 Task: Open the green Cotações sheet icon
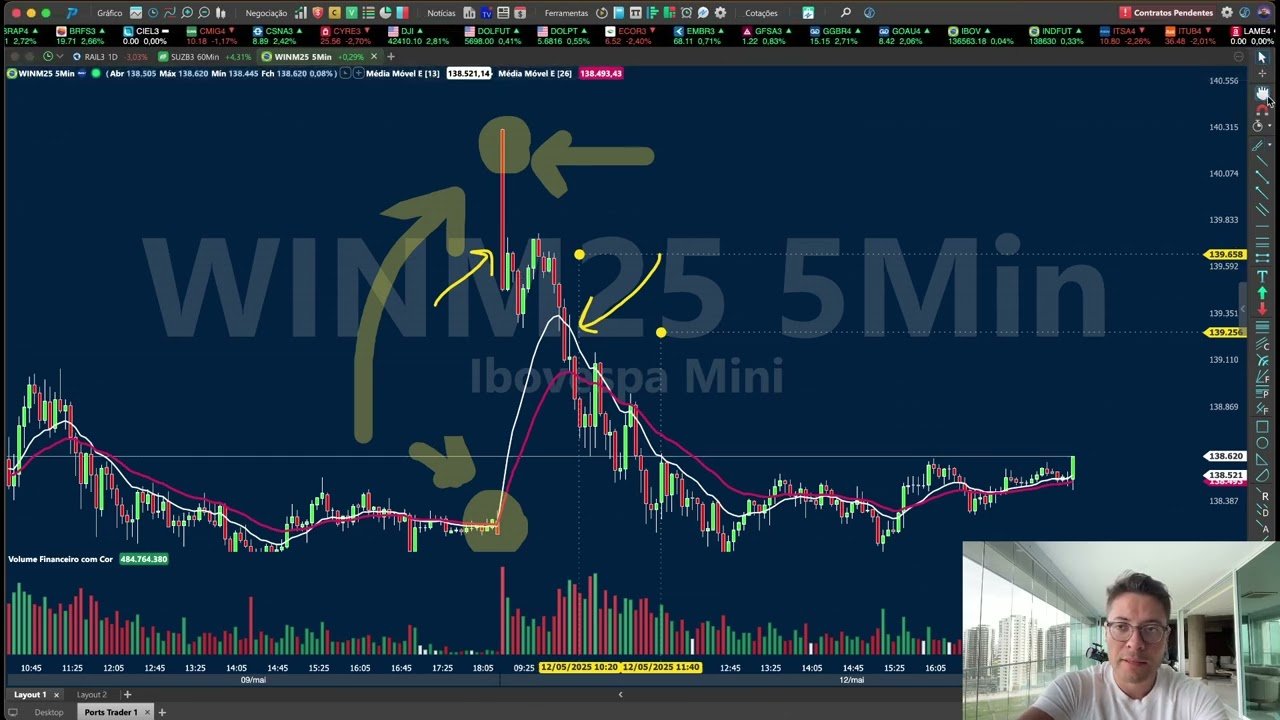click(808, 13)
